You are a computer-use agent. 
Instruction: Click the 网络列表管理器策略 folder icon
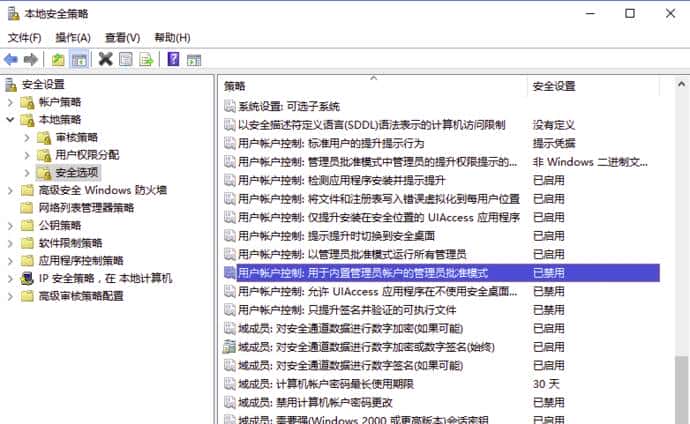(x=27, y=208)
